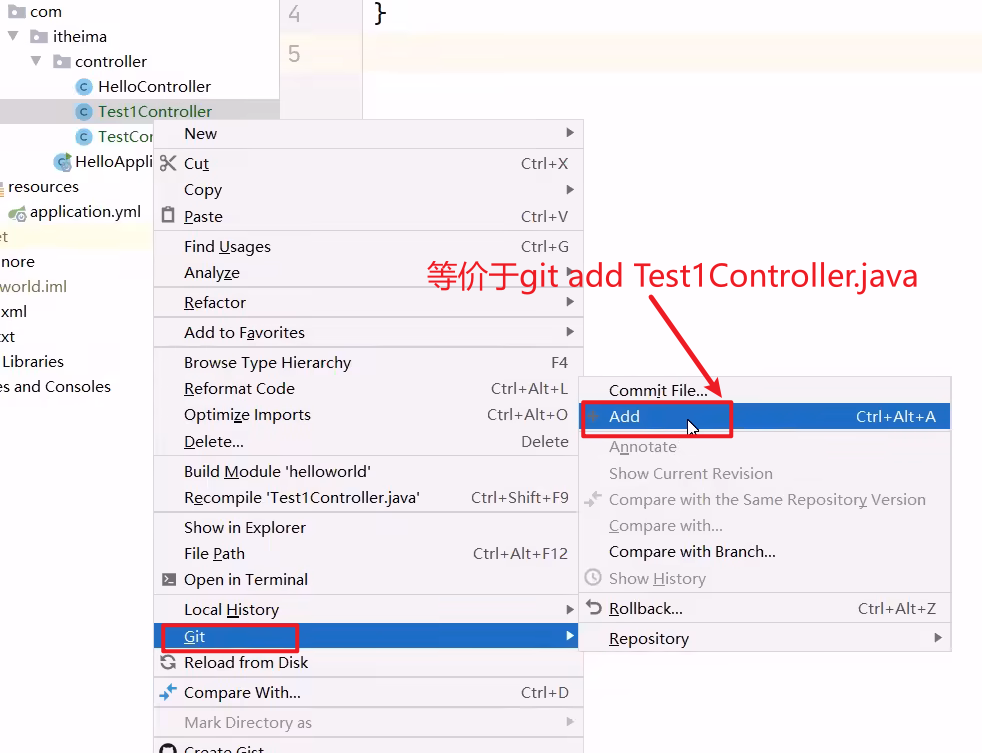Click the Rollback arrow icon
Image resolution: width=982 pixels, height=753 pixels.
[x=593, y=608]
